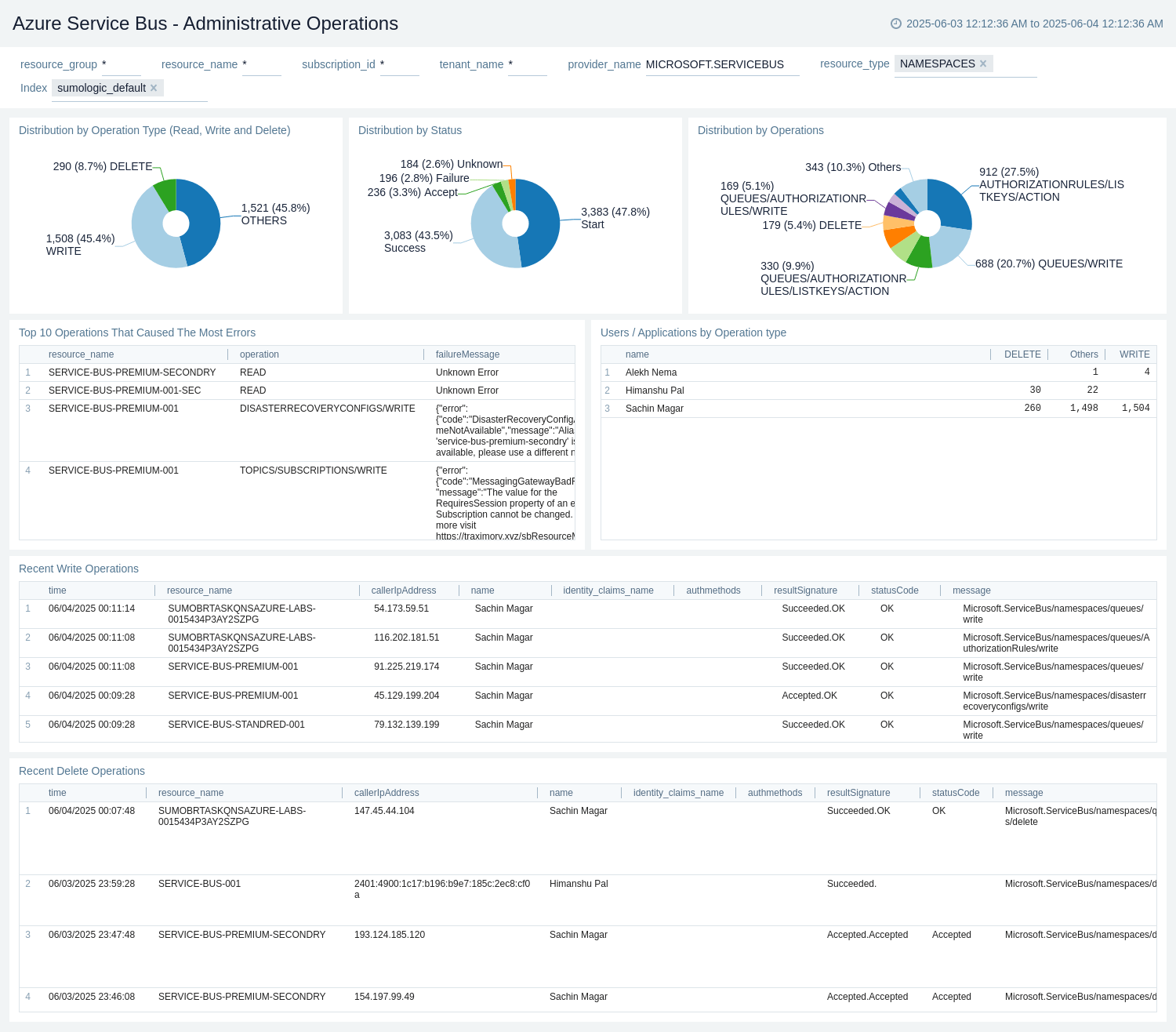Sort Recent Write Operations by callerIpAddress column

click(x=404, y=590)
